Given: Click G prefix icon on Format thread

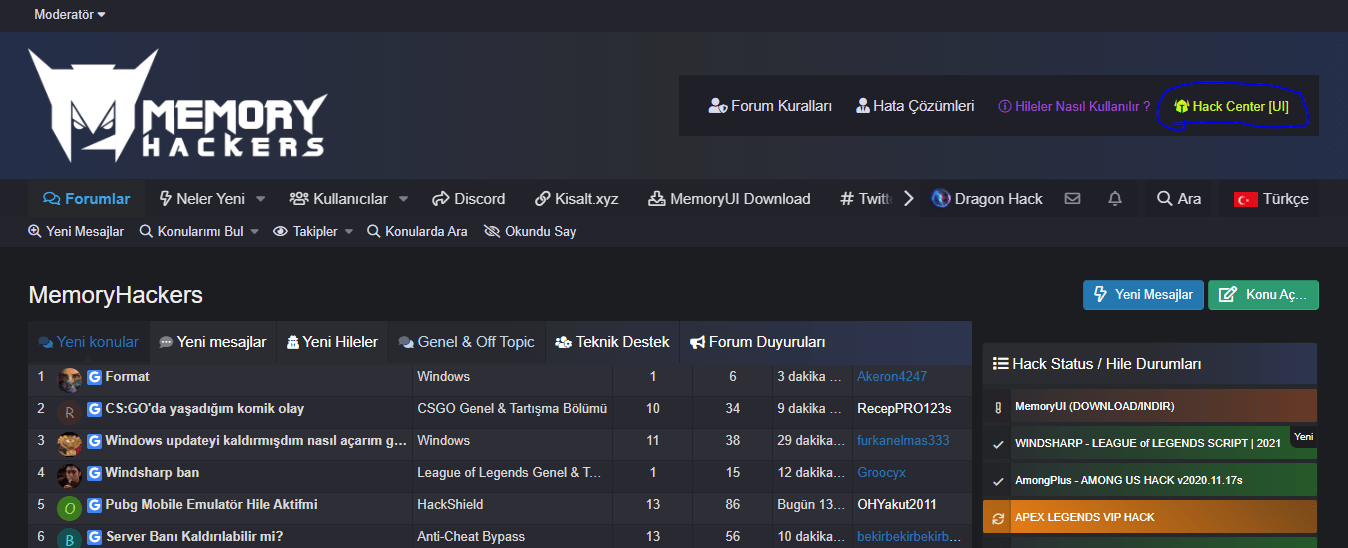Looking at the screenshot, I should click(x=95, y=377).
